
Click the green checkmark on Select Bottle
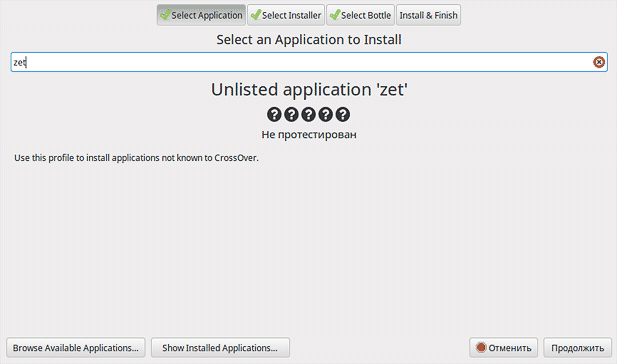tap(335, 15)
